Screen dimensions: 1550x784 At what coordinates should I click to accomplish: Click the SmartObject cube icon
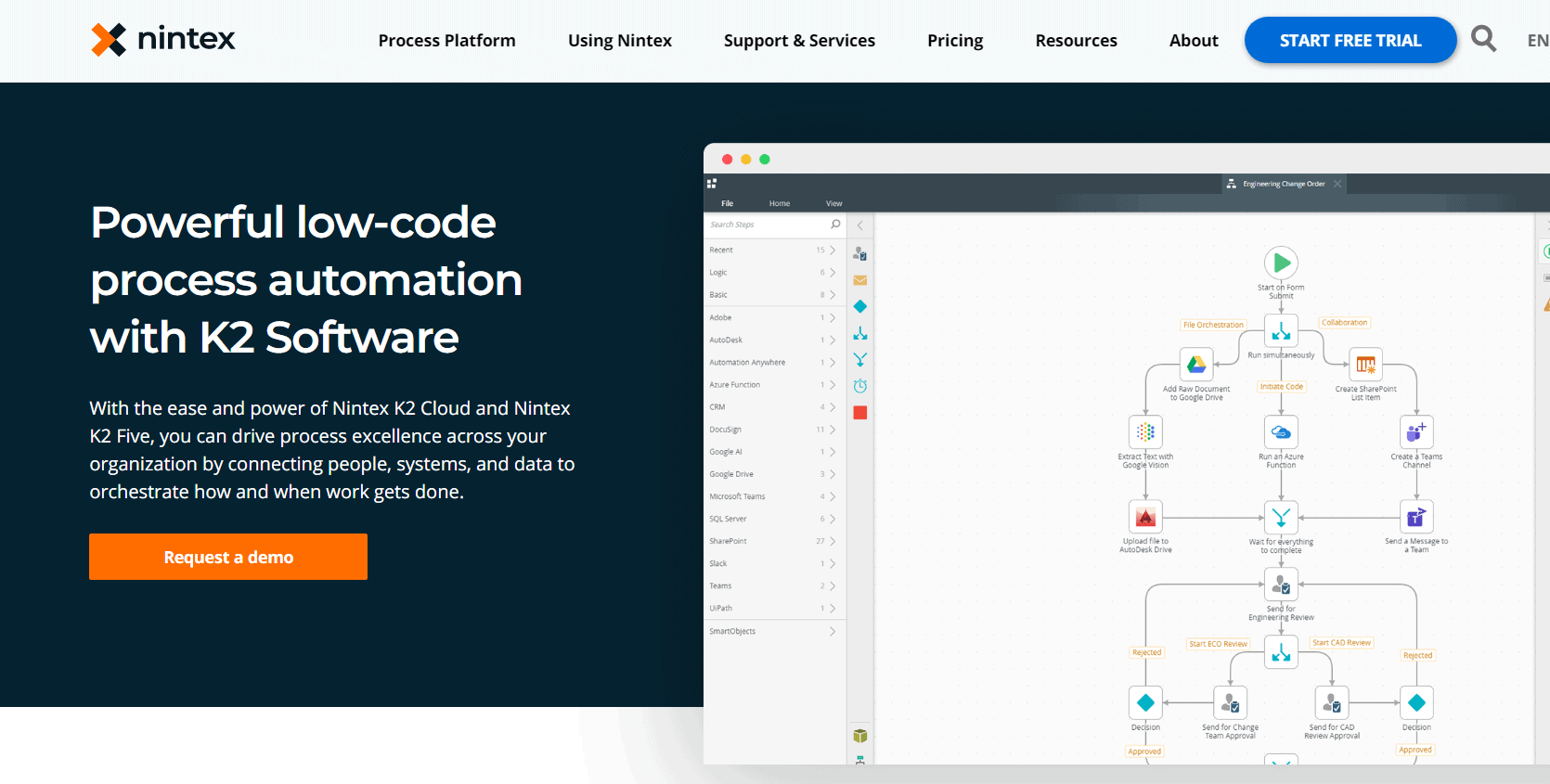pyautogui.click(x=860, y=736)
